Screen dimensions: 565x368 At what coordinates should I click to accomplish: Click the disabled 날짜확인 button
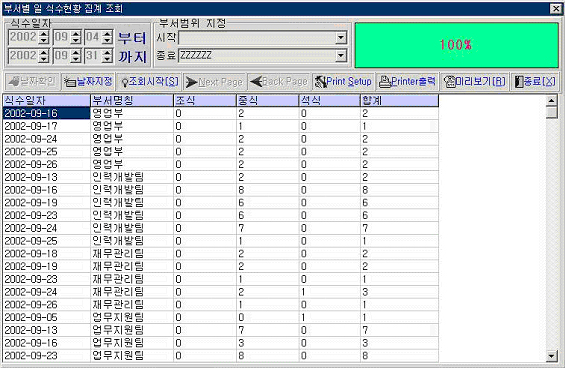click(32, 81)
